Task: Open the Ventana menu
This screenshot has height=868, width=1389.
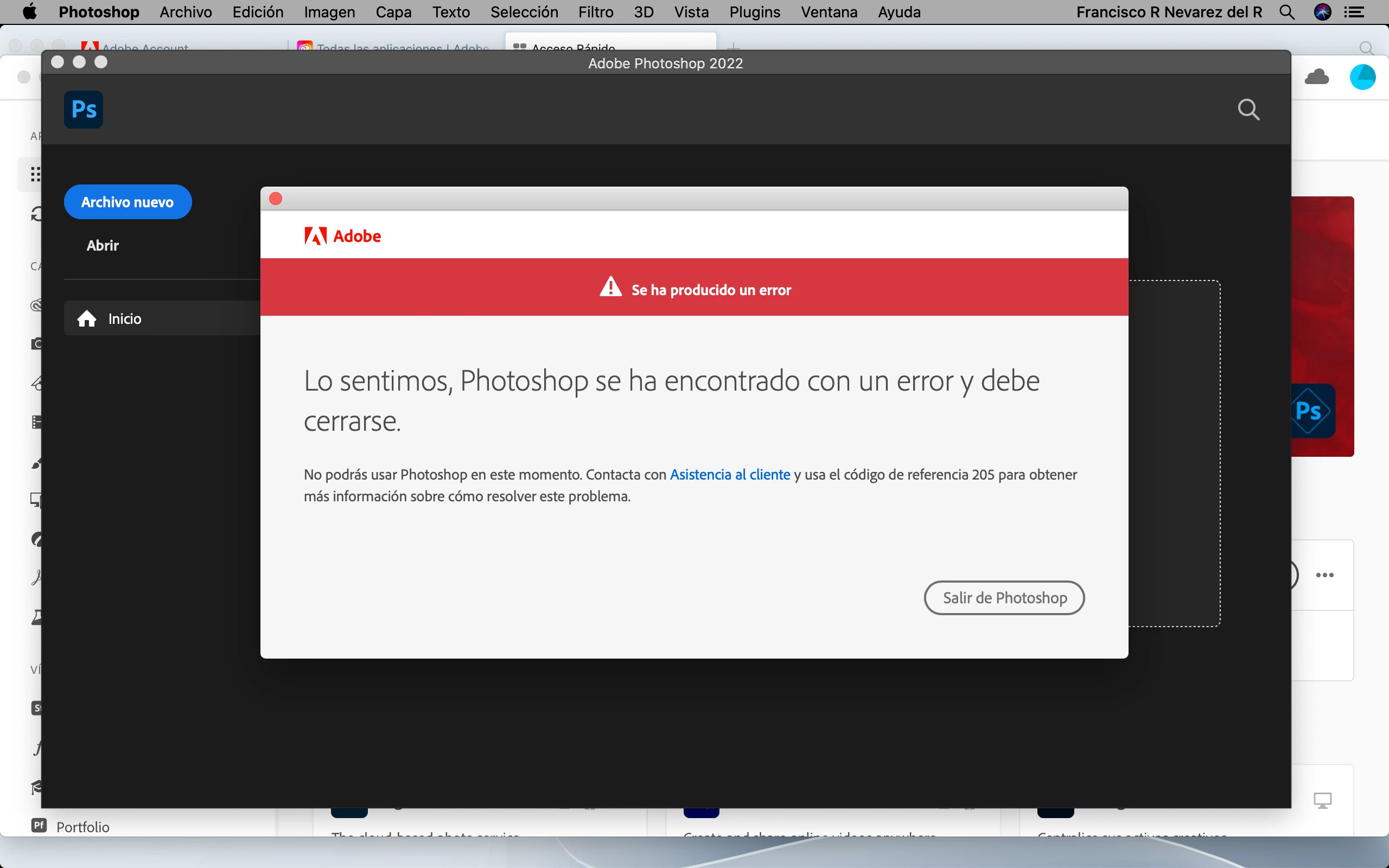Action: pyautogui.click(x=829, y=12)
